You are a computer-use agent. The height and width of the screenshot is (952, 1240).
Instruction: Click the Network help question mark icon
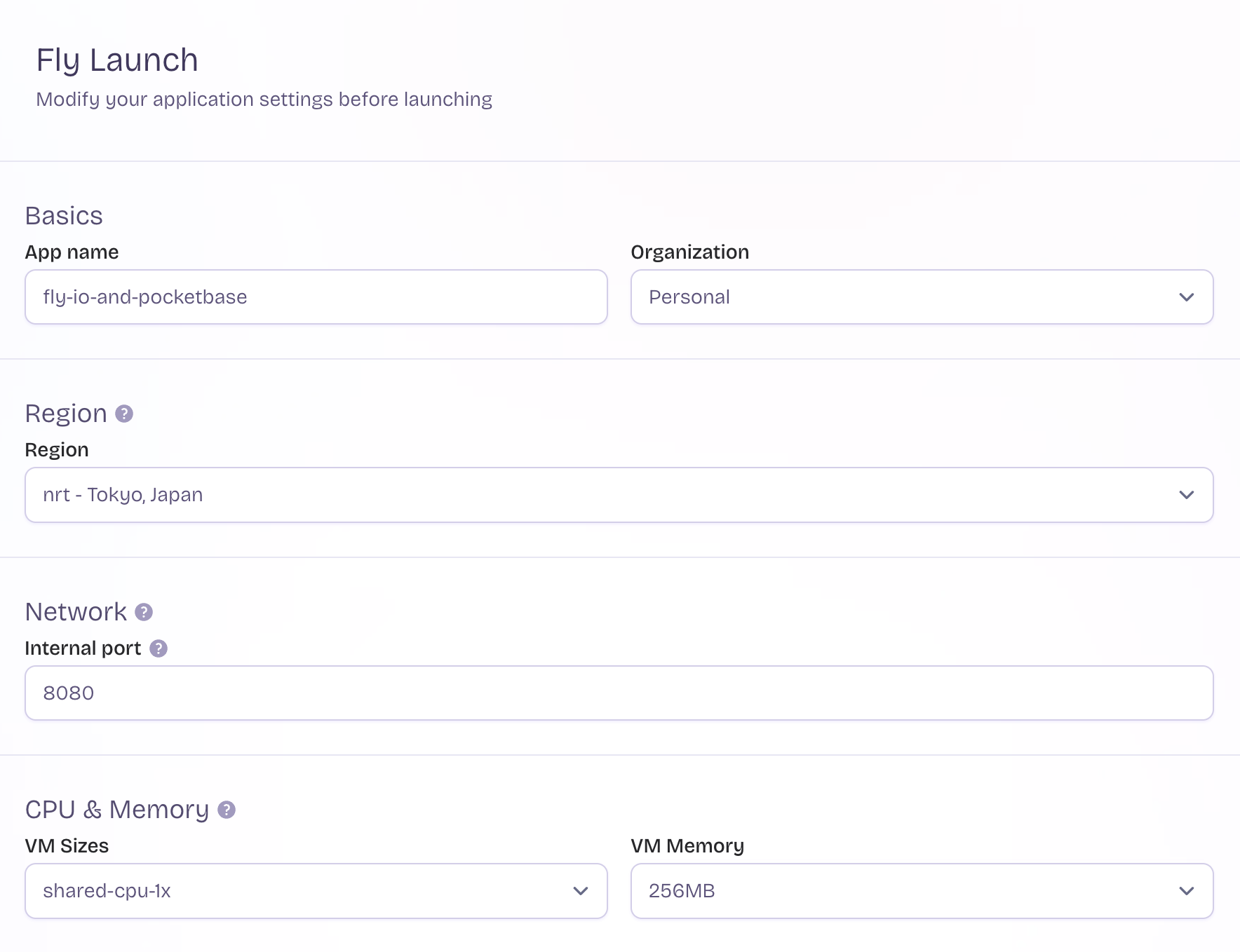click(144, 612)
